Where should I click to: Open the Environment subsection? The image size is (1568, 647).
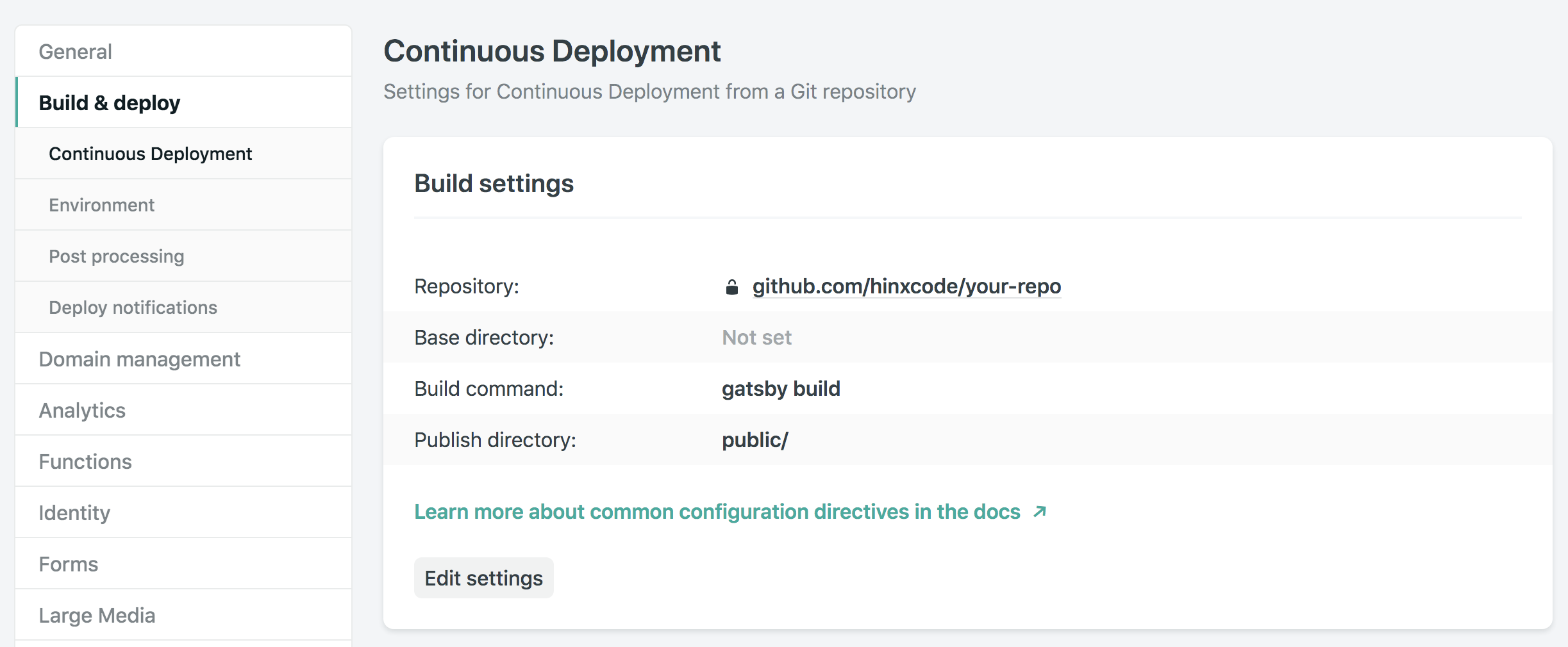coord(102,206)
